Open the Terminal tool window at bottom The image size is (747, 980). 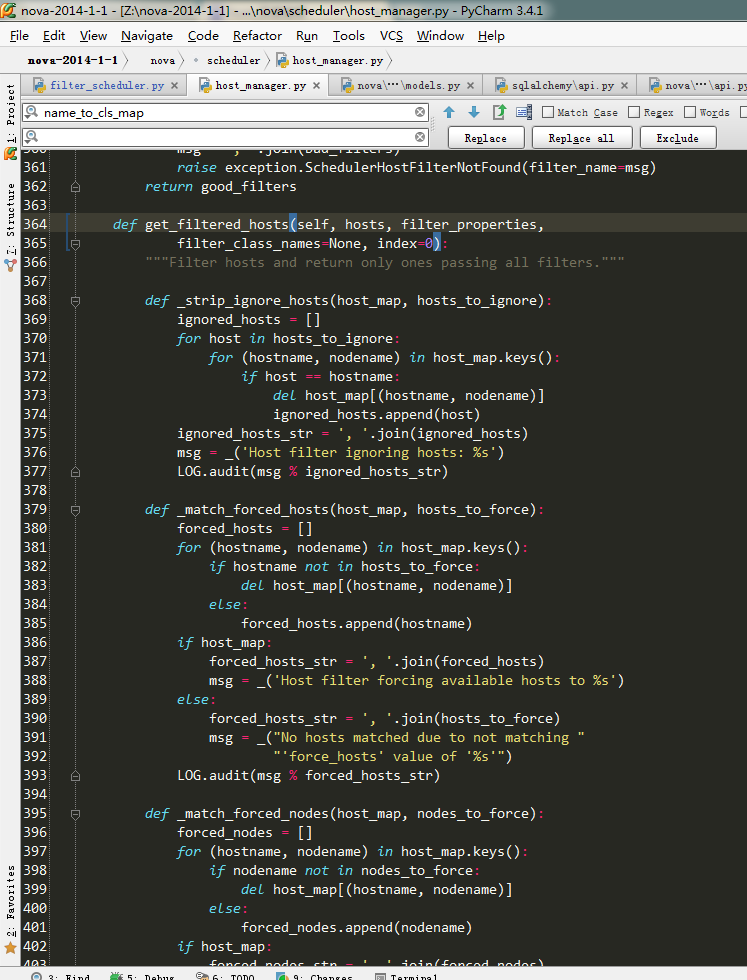[x=406, y=976]
